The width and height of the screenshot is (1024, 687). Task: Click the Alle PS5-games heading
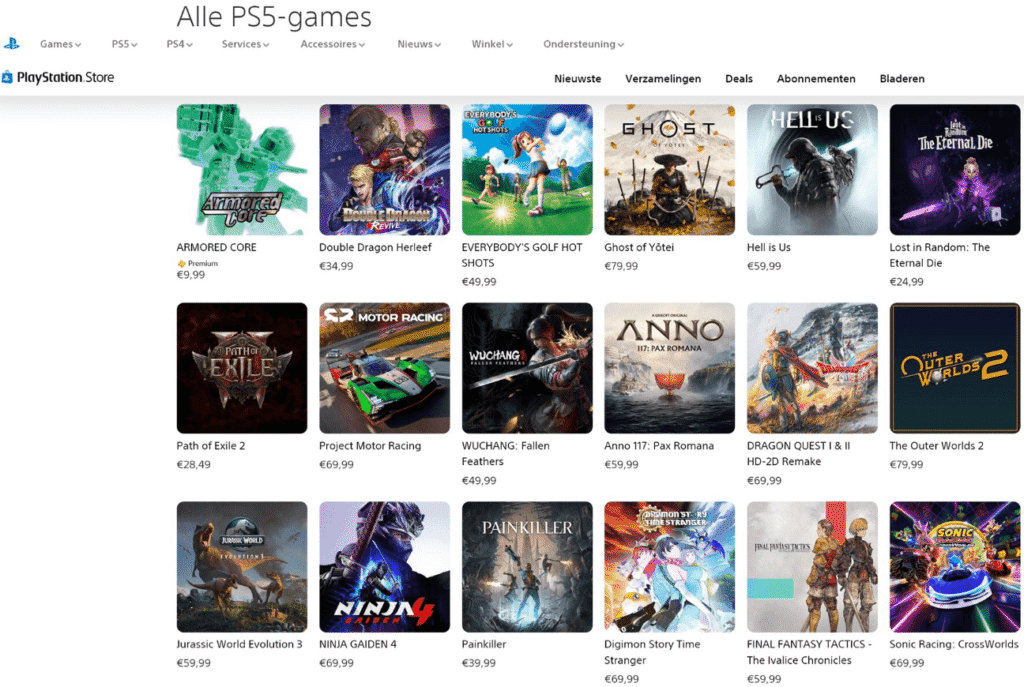(x=274, y=17)
